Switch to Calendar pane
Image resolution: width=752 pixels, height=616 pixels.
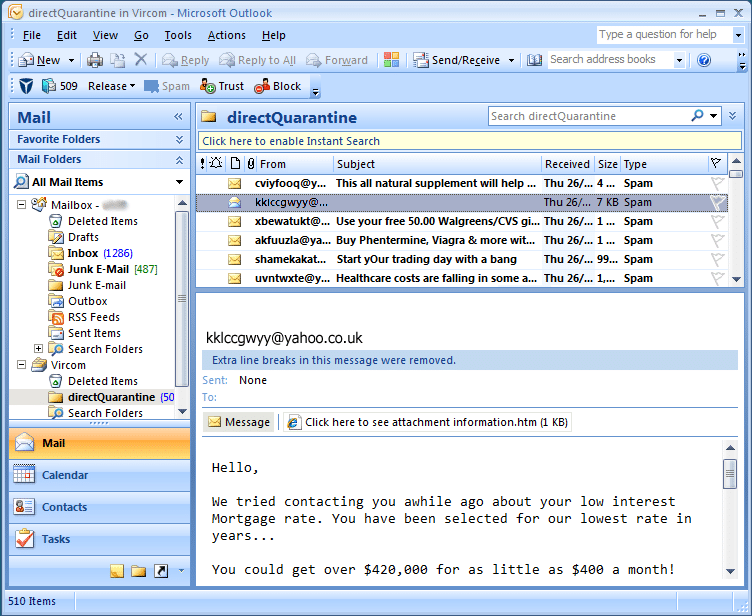coord(99,475)
